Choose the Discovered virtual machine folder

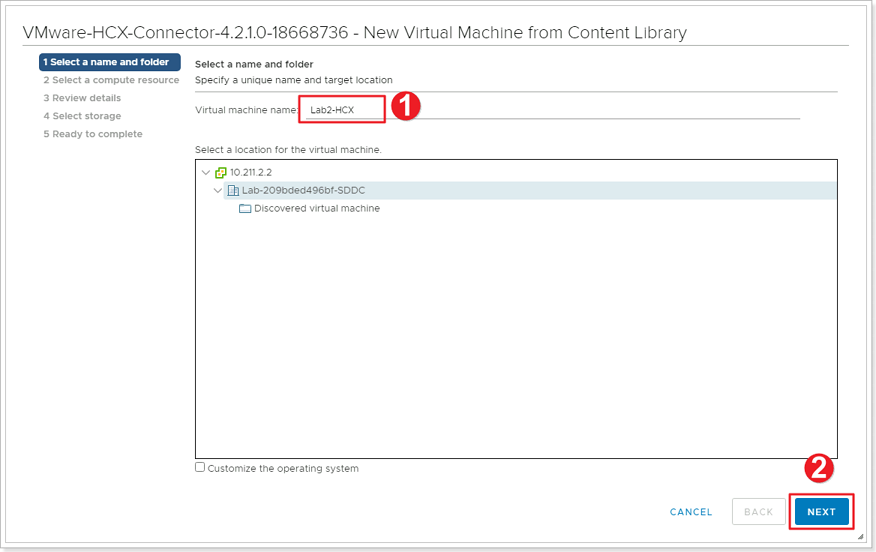click(316, 209)
